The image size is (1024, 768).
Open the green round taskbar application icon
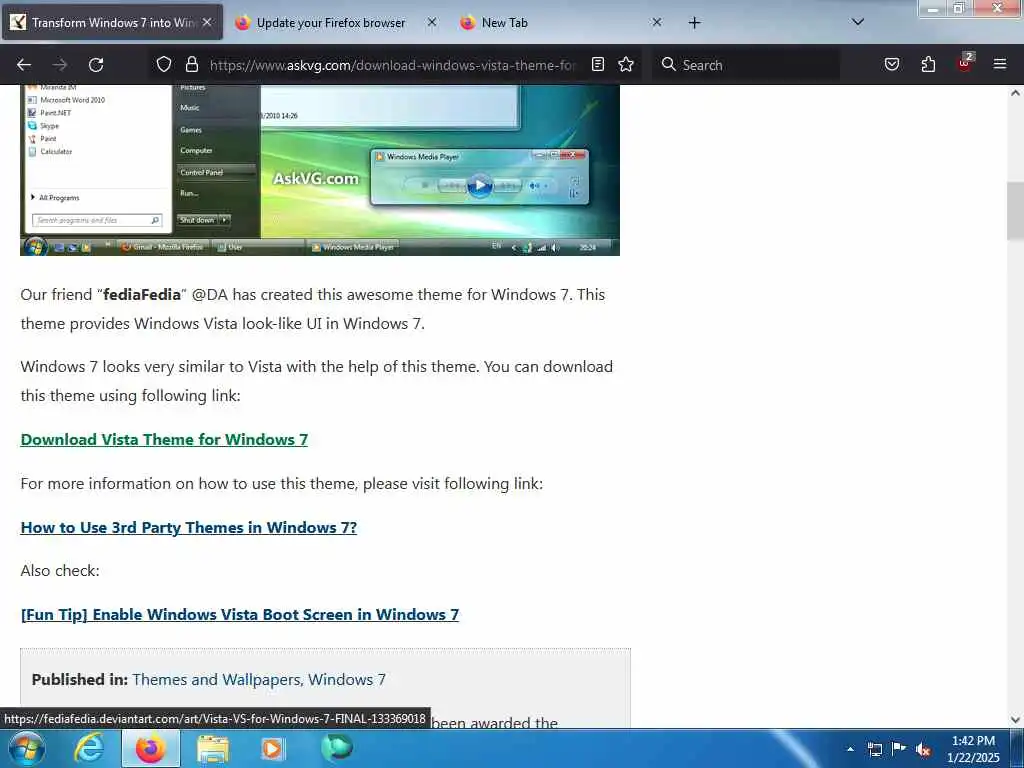point(337,747)
